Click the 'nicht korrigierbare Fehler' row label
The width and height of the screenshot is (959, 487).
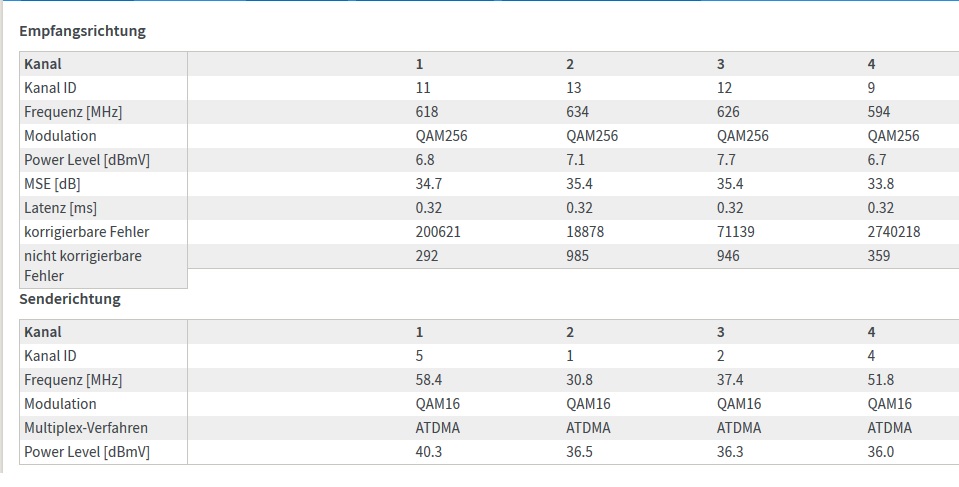(83, 266)
